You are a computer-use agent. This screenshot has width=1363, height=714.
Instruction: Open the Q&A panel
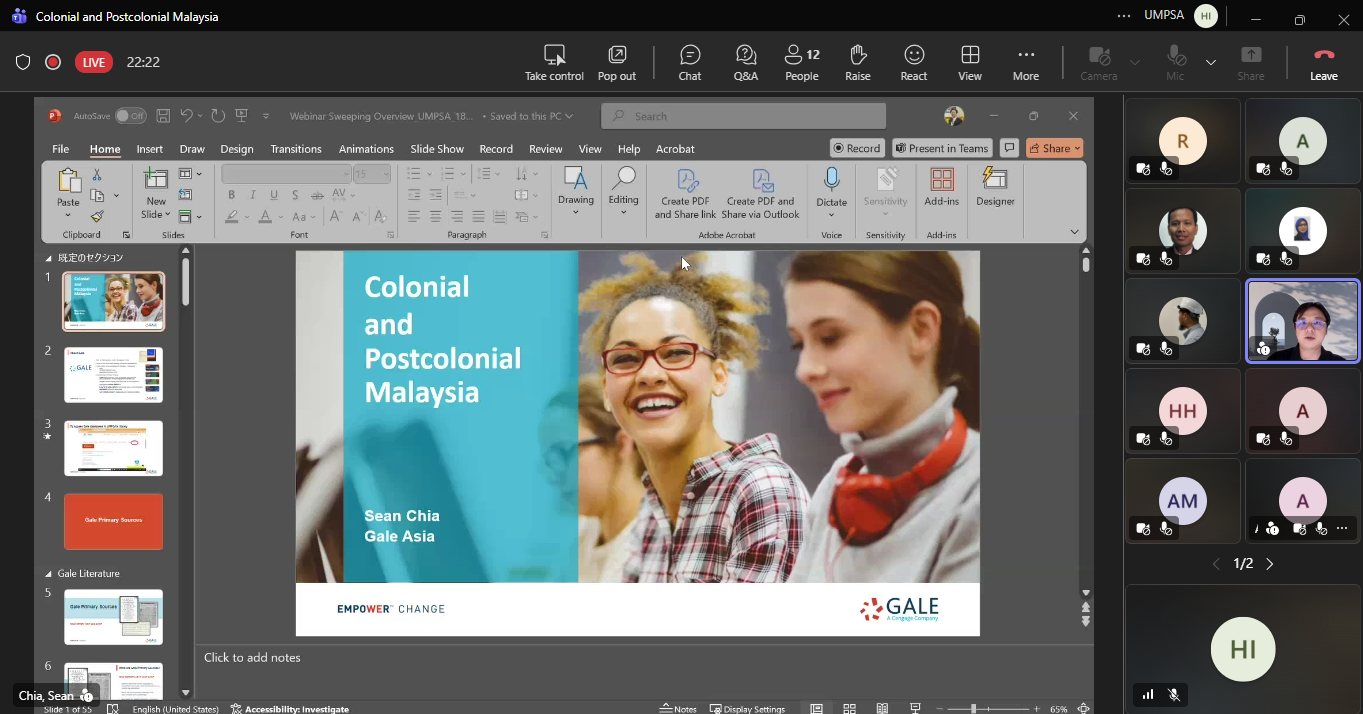pos(746,62)
